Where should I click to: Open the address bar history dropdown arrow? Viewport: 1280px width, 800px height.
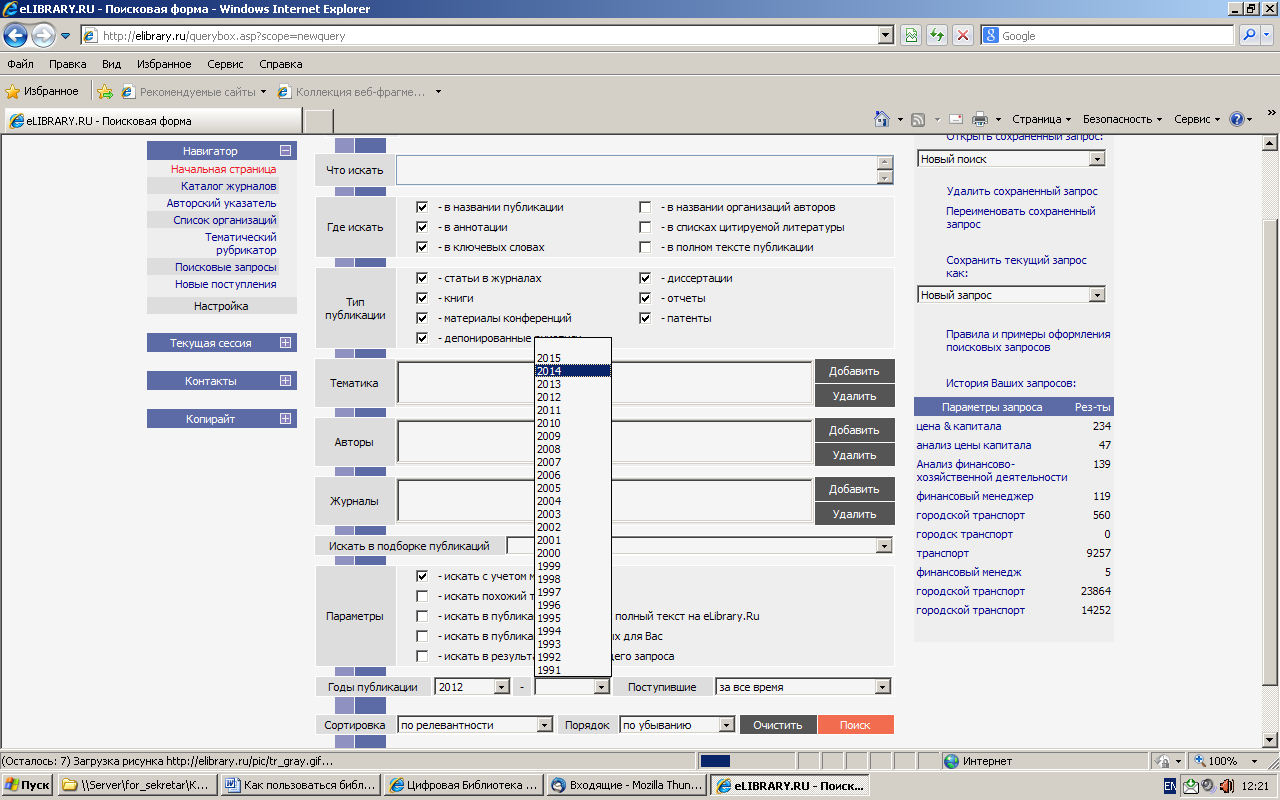pos(885,35)
